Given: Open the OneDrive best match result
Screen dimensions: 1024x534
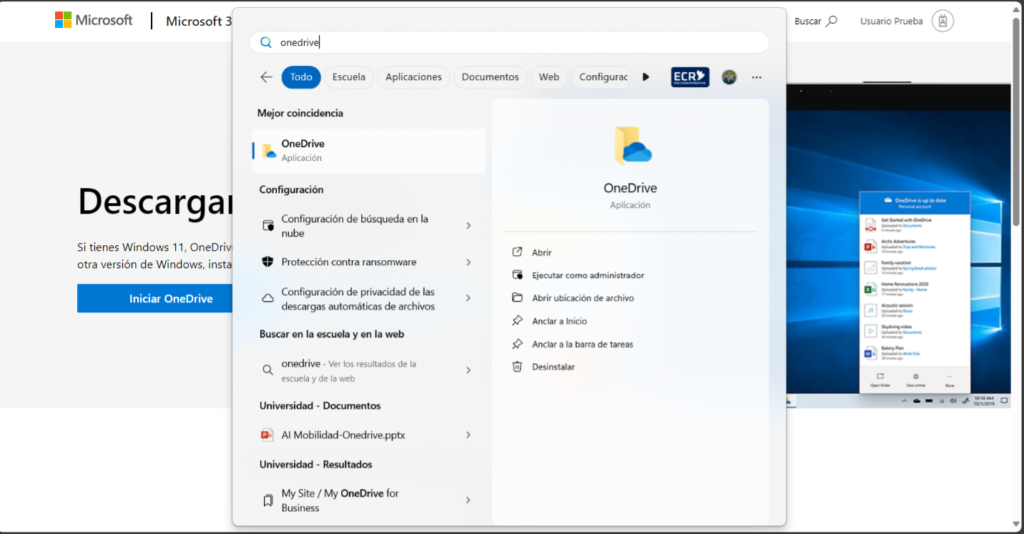Looking at the screenshot, I should (368, 150).
